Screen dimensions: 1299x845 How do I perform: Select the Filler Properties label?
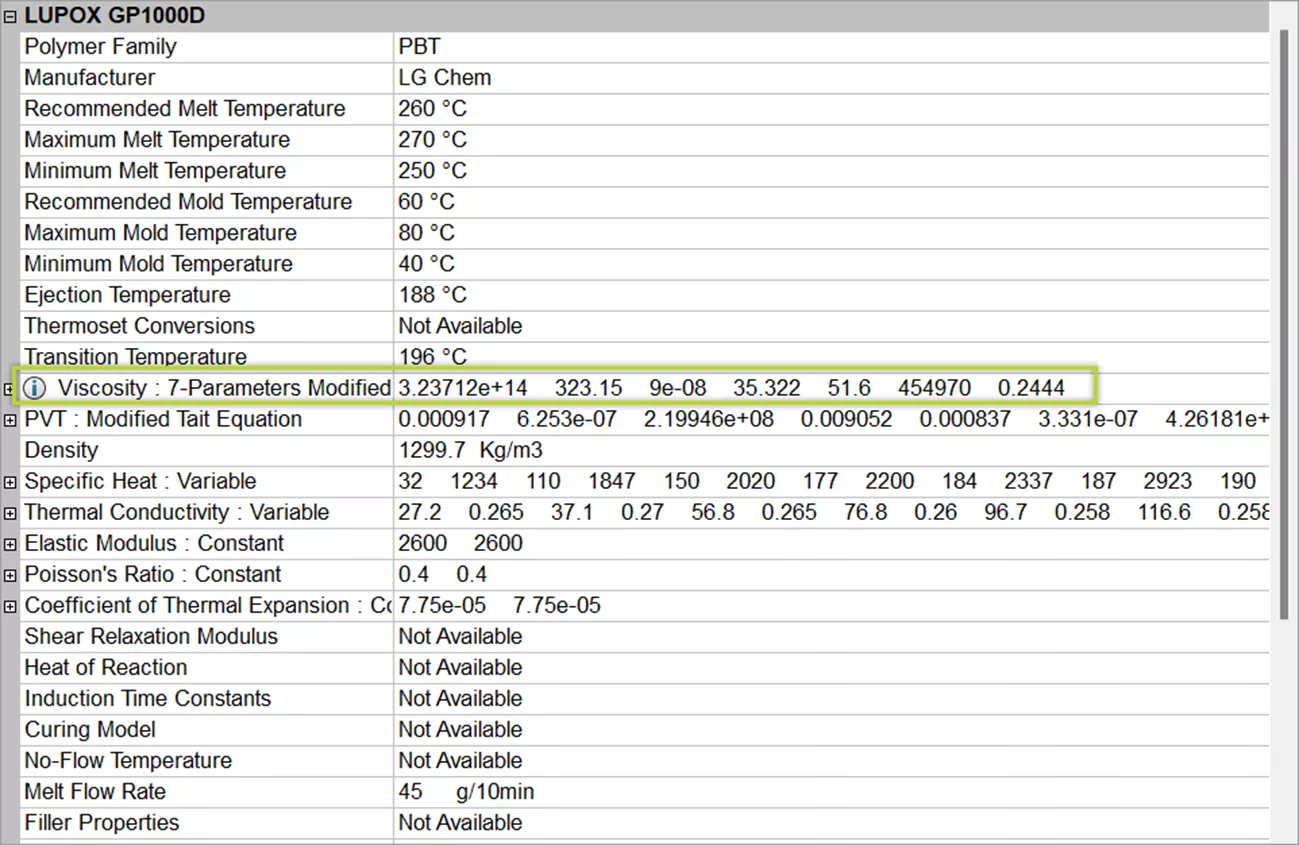[101, 822]
